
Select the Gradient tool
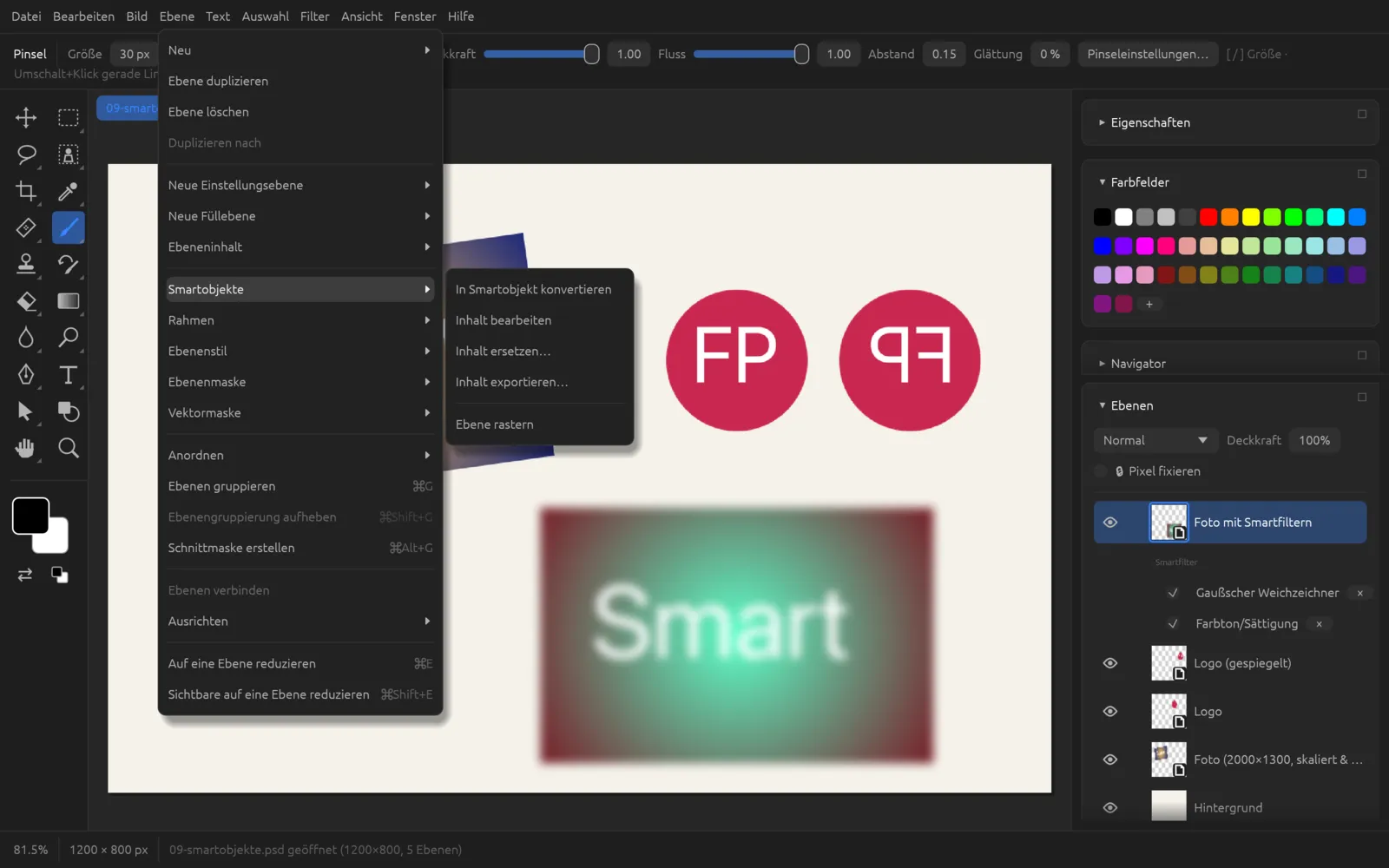pyautogui.click(x=68, y=301)
